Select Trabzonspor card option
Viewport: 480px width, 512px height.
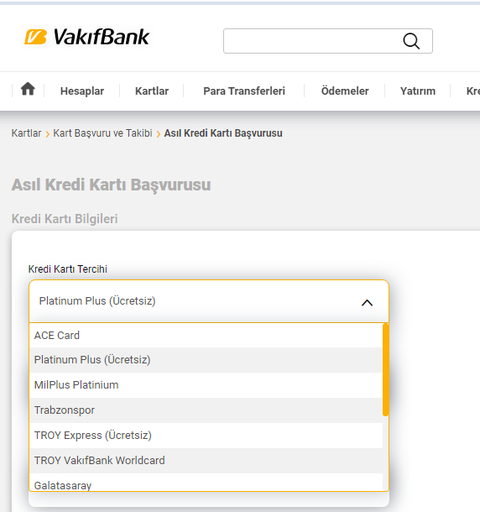tap(206, 410)
